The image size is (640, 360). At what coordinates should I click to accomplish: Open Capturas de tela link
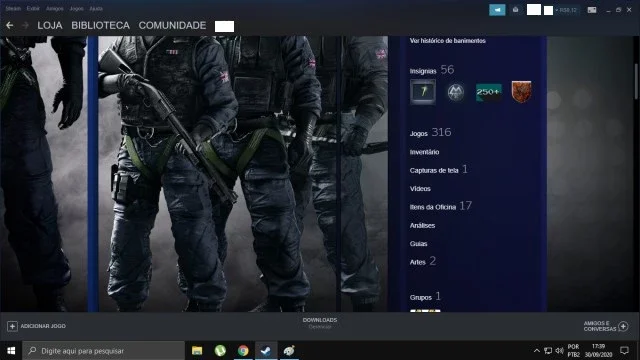coord(438,169)
